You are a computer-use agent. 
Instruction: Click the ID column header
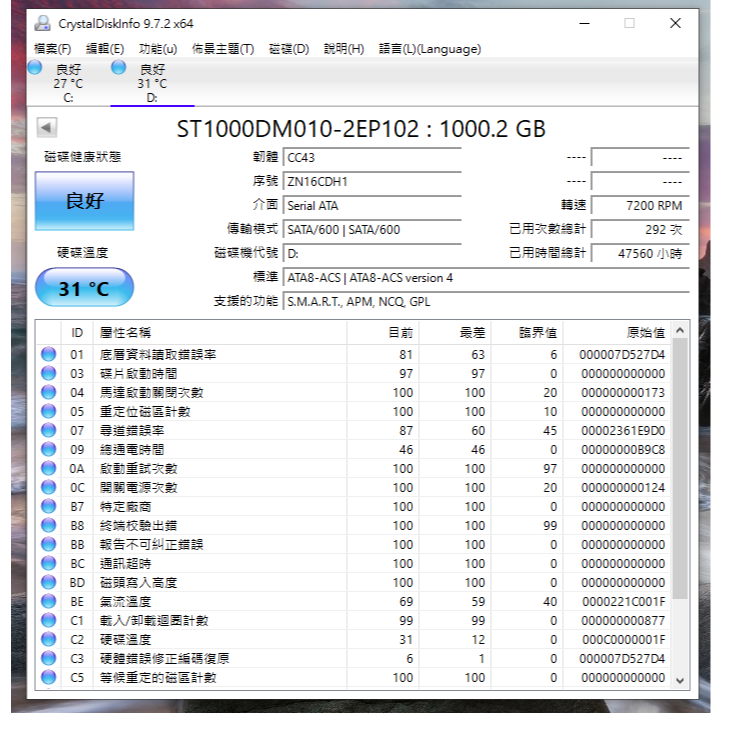[x=77, y=333]
